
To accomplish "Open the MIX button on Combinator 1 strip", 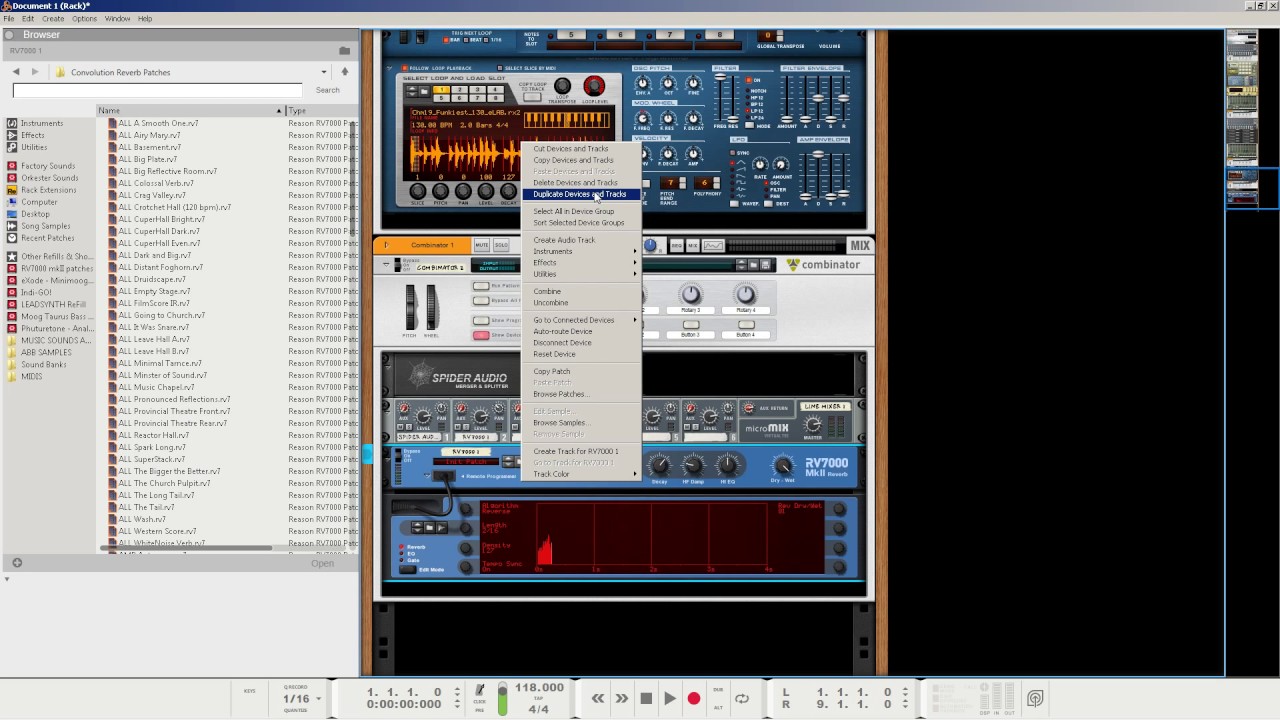I will 693,246.
